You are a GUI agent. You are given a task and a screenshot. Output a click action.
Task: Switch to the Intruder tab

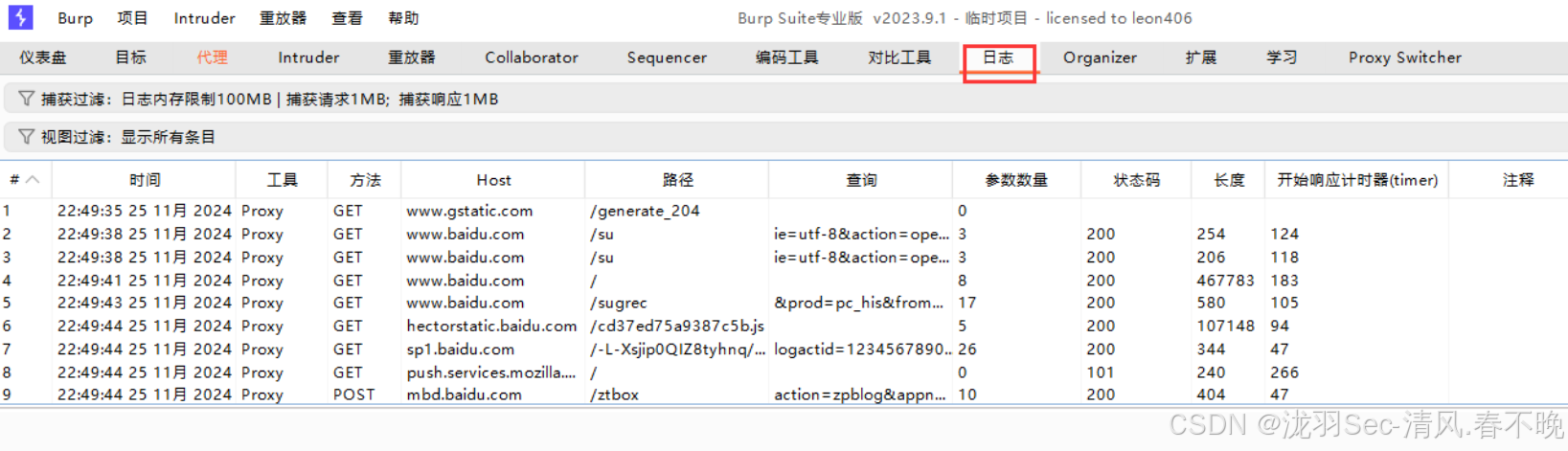coord(308,57)
